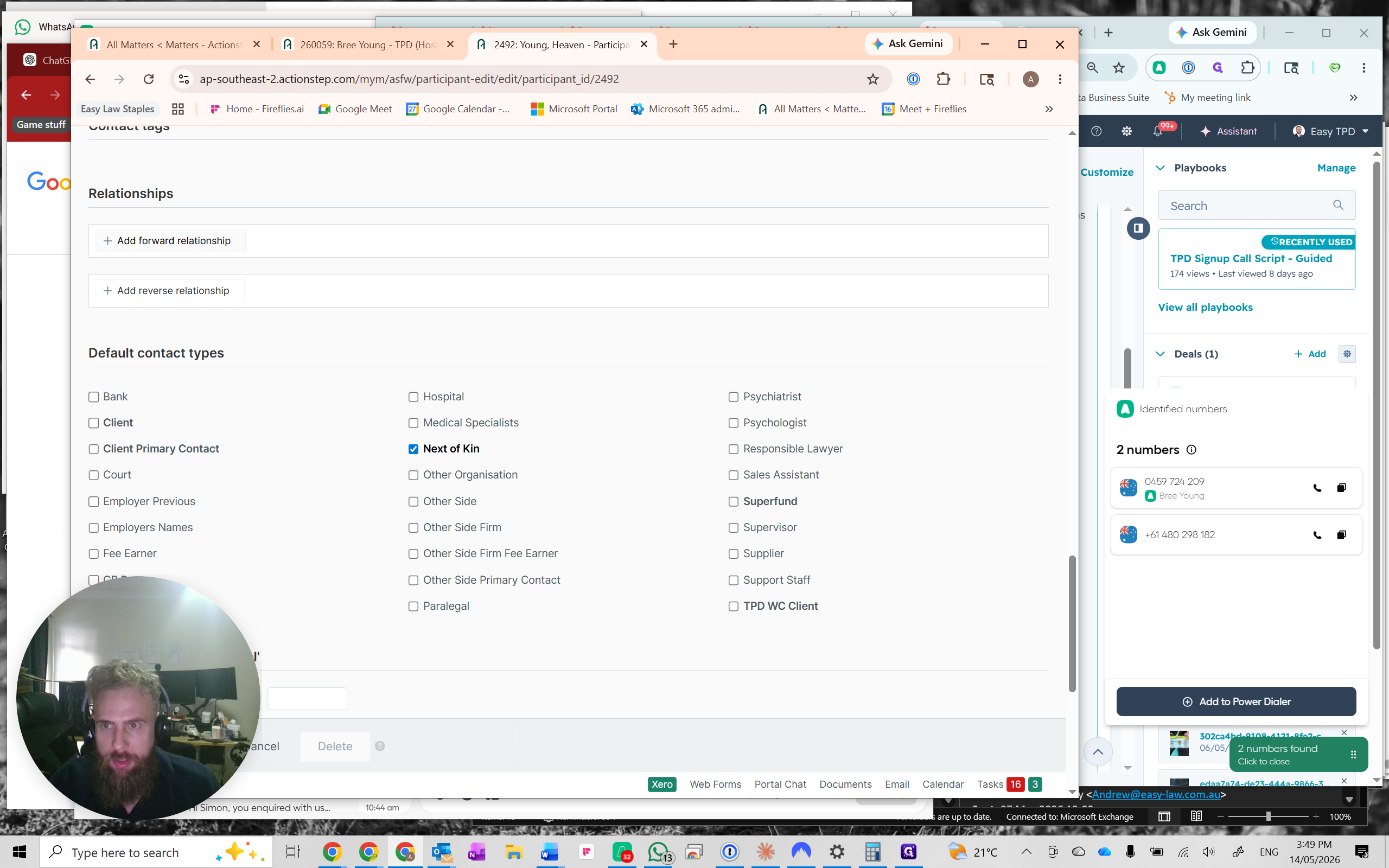Viewport: 1389px width, 868px height.
Task: Click the call icon for 0459 724 209
Action: point(1317,488)
